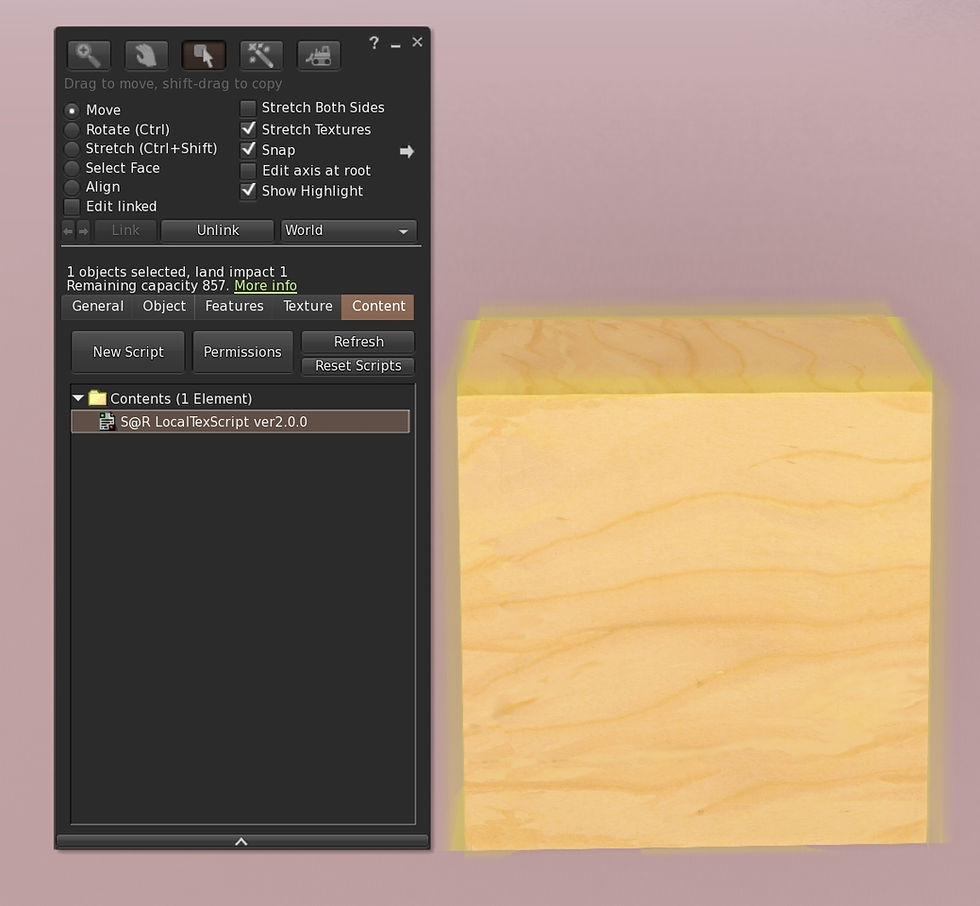Click the script icon of S@R LocalTexScript
The width and height of the screenshot is (980, 906).
(x=107, y=422)
